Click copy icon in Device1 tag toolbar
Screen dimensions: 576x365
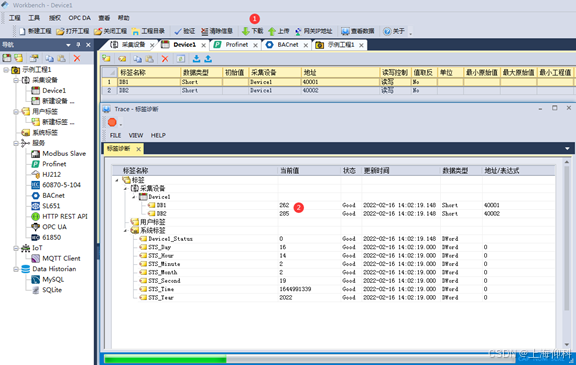click(137, 58)
